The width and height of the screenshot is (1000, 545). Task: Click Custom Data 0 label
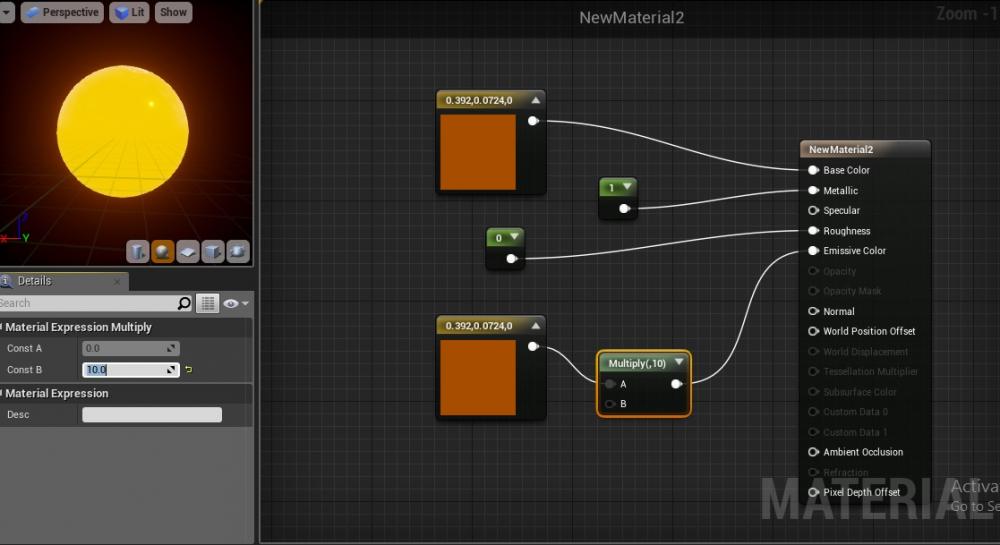click(x=855, y=412)
